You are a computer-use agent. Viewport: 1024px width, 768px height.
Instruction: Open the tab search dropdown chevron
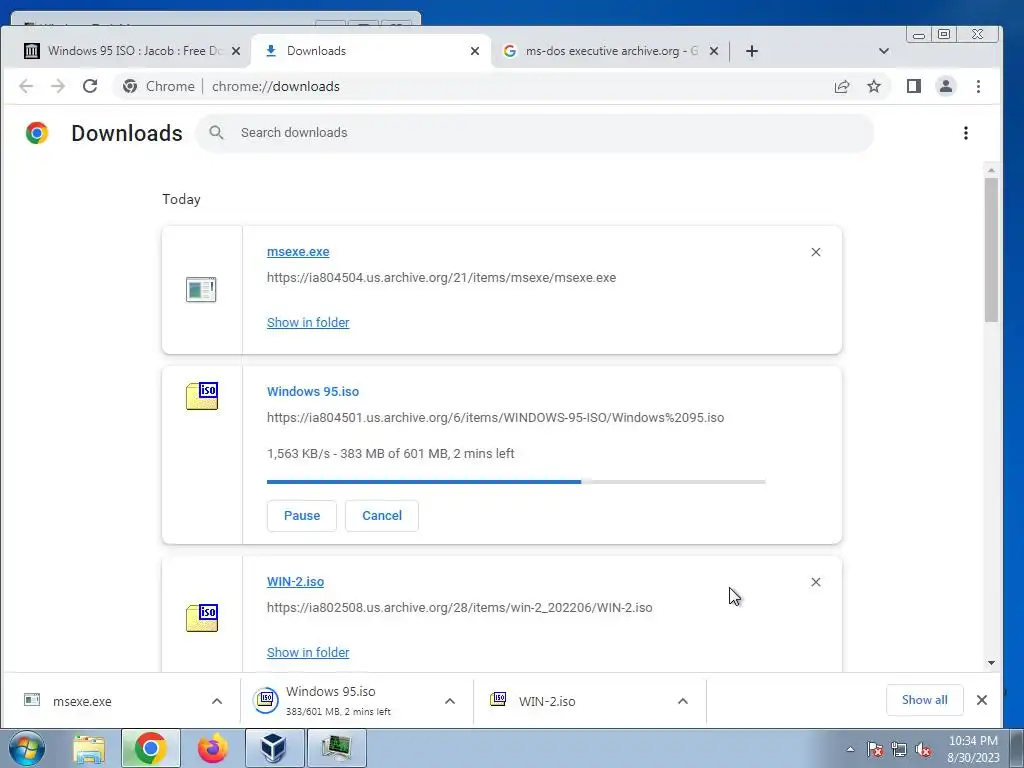[884, 51]
